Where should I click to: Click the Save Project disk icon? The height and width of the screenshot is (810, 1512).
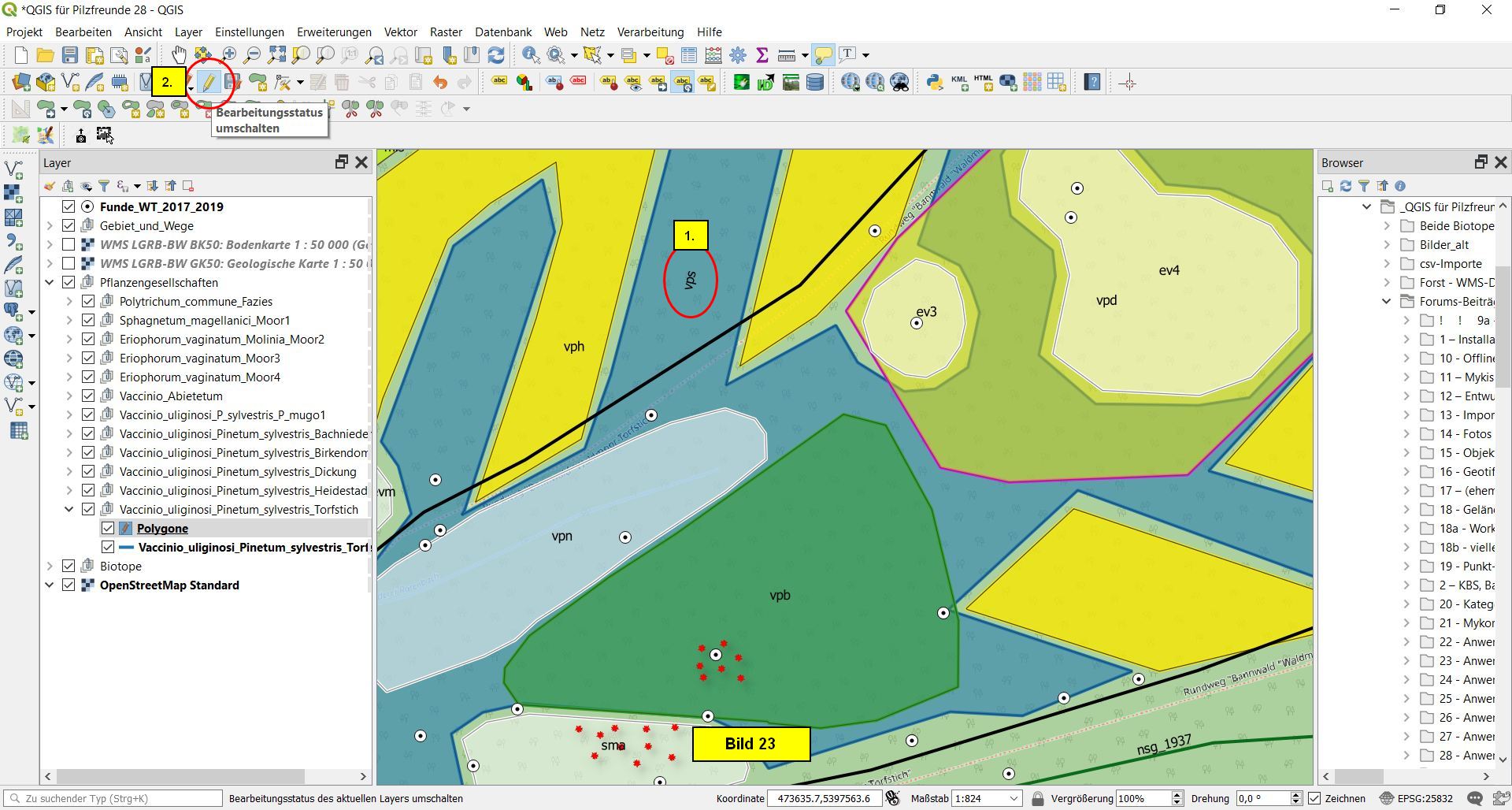point(70,54)
